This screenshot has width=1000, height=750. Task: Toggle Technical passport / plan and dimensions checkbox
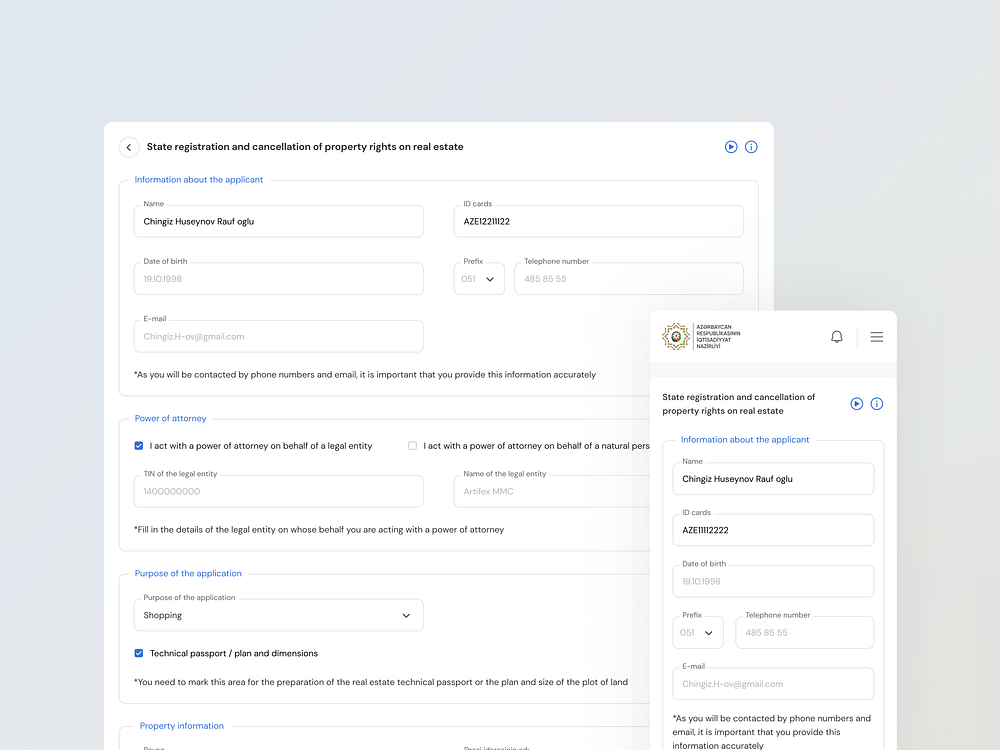pos(139,653)
